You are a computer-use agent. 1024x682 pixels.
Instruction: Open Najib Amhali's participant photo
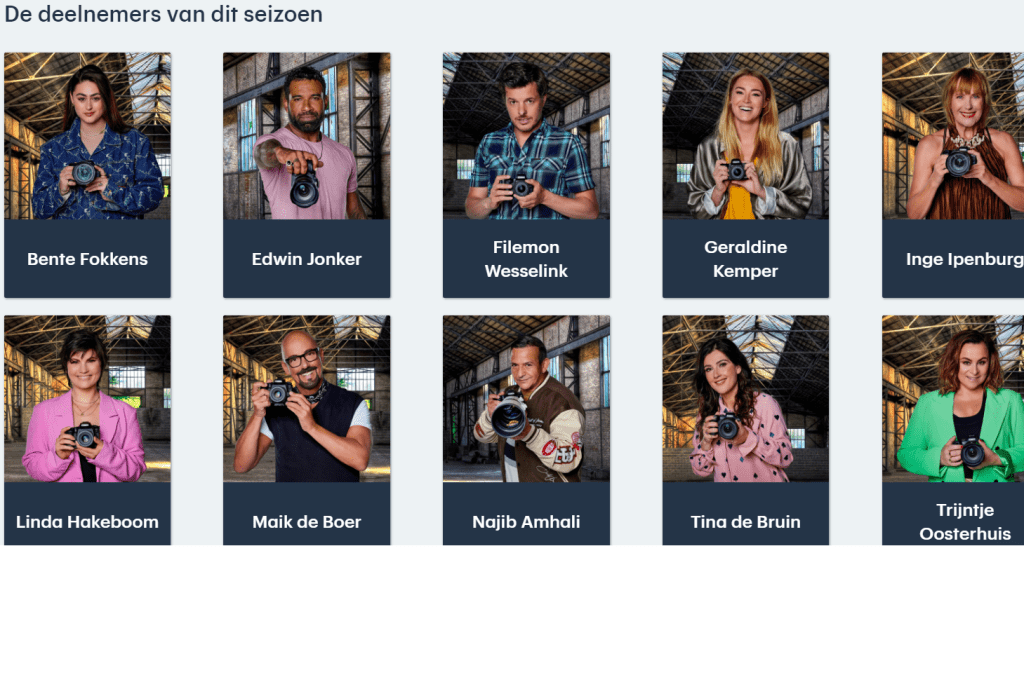click(526, 399)
